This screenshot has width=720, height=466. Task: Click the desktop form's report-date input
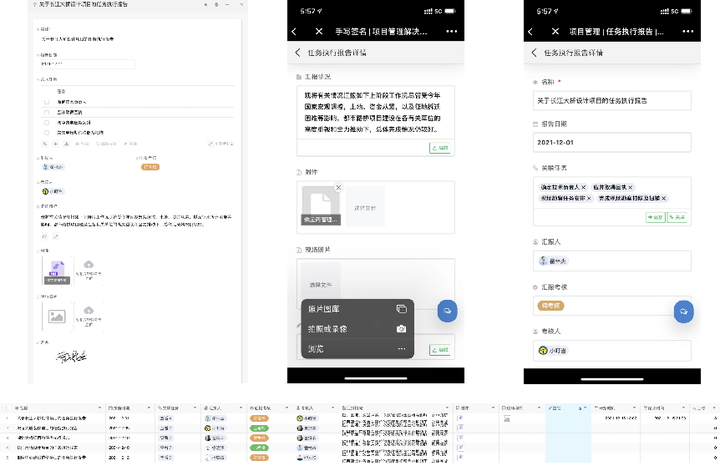point(87,64)
